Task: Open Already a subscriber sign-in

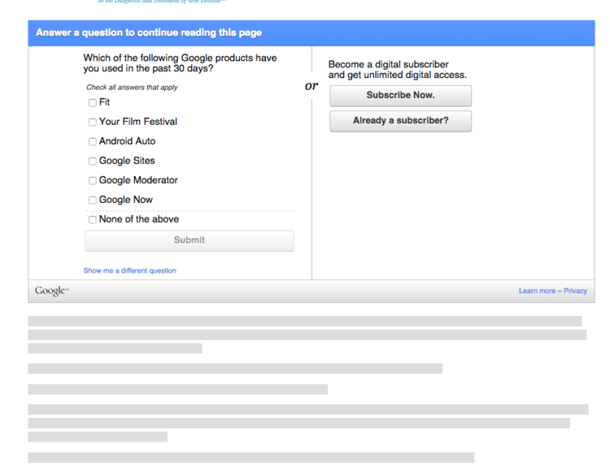Action: 401,121
